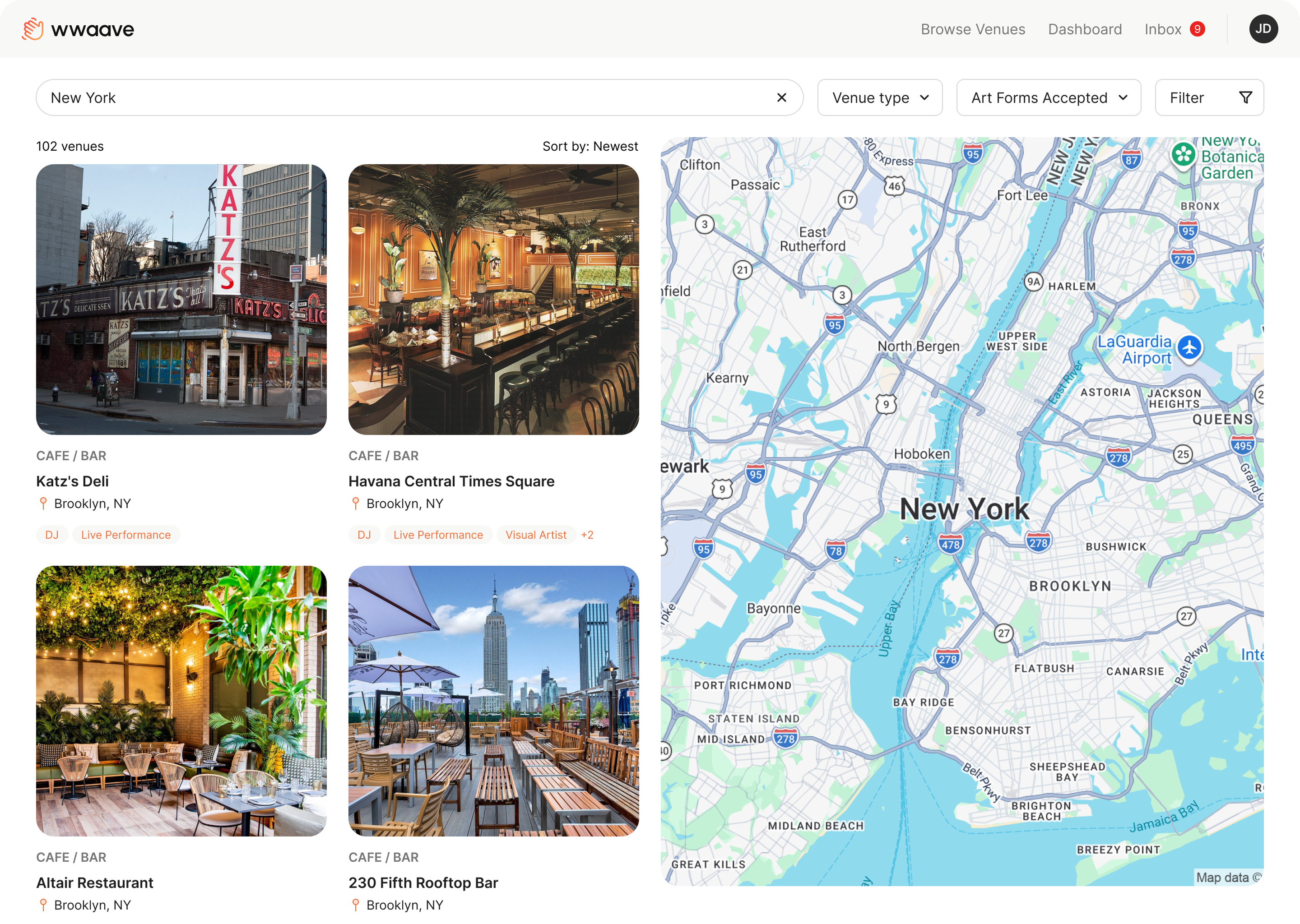Click the wwaave logo icon

(32, 29)
